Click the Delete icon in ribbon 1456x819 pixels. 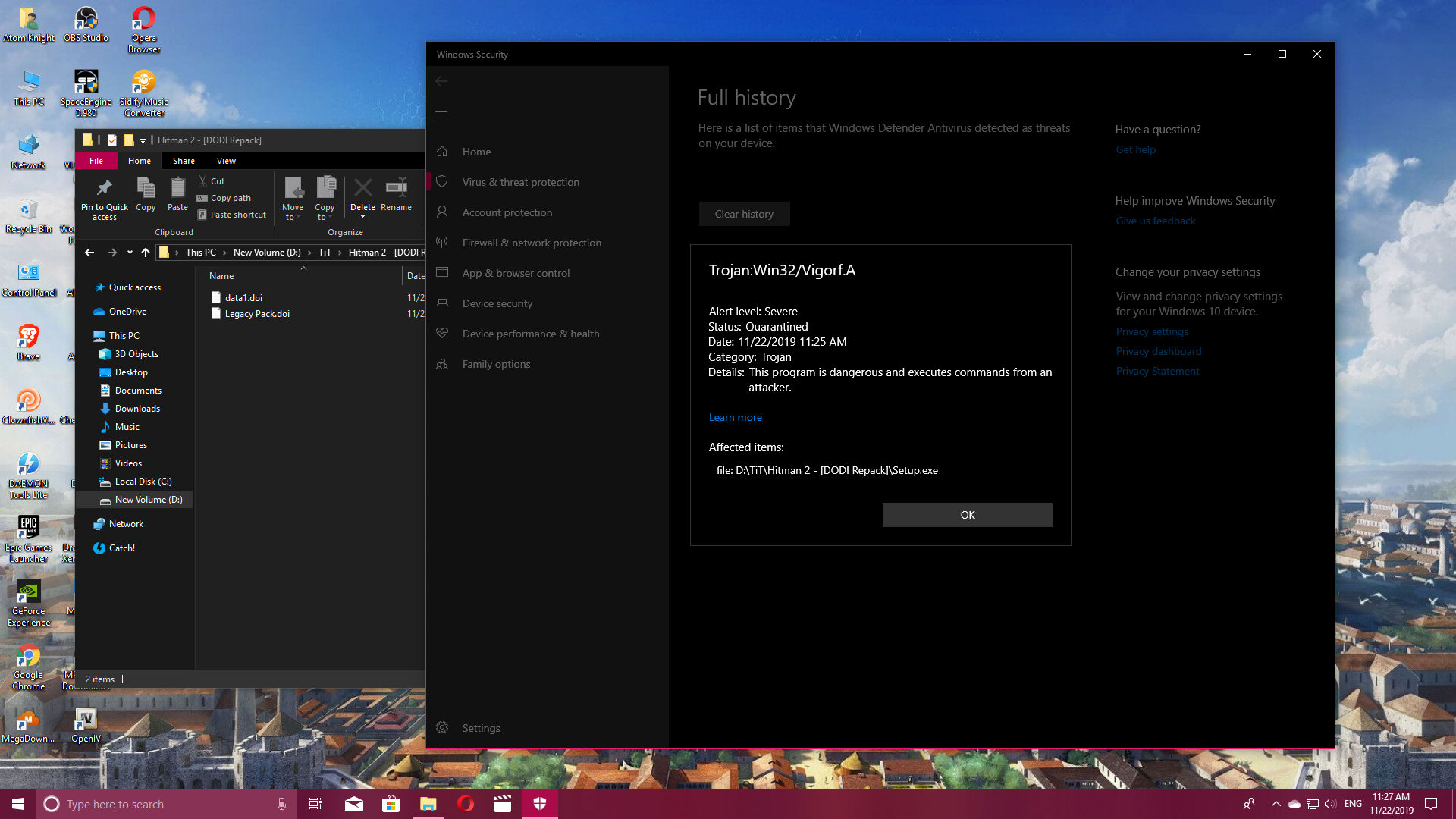362,189
